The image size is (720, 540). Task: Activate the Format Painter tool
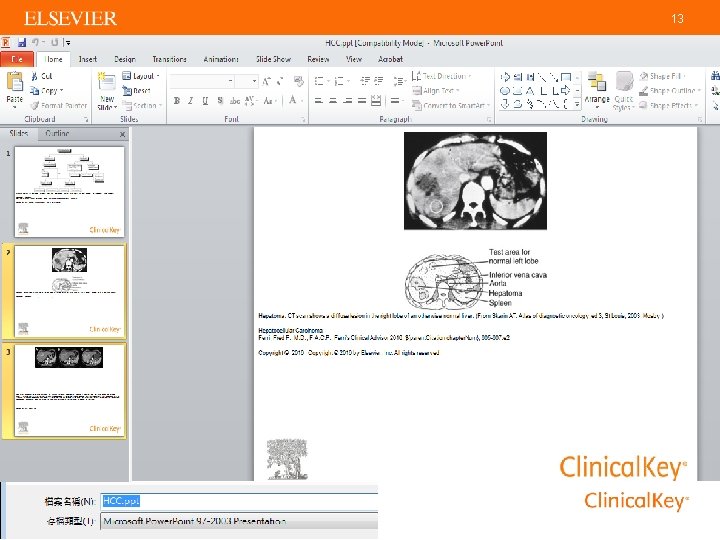click(59, 105)
